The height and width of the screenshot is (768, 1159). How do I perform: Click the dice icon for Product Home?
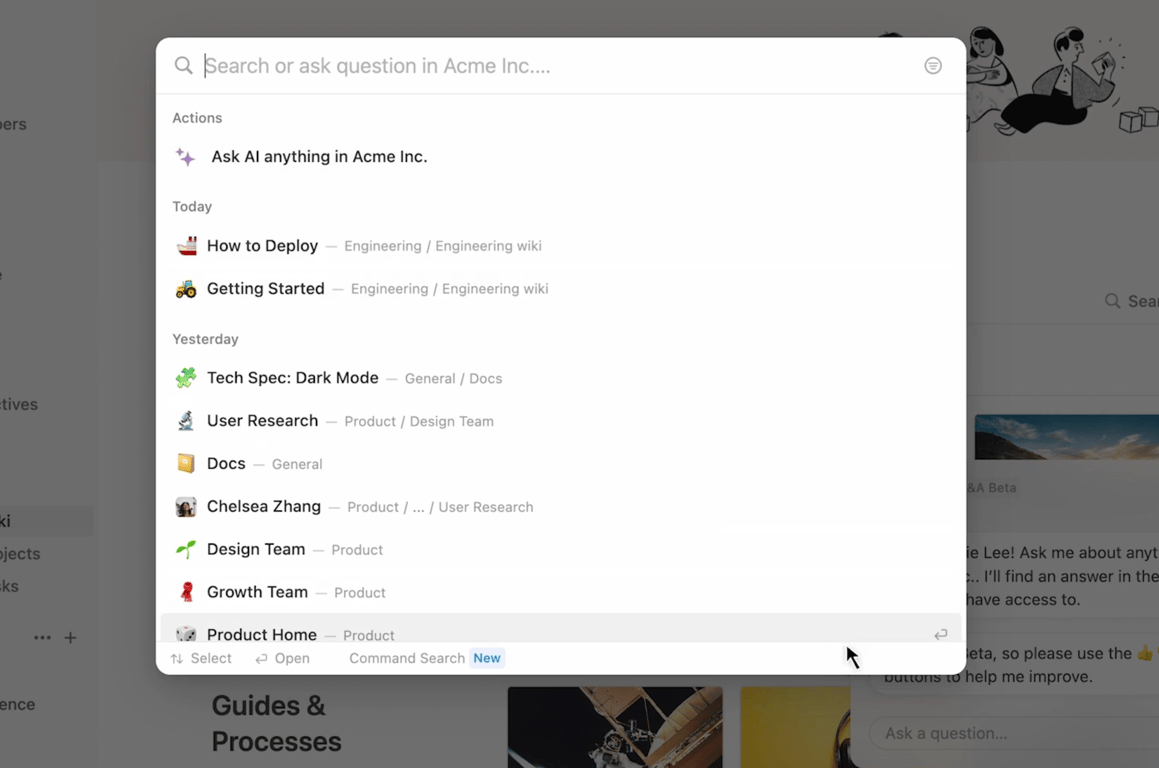[186, 633]
